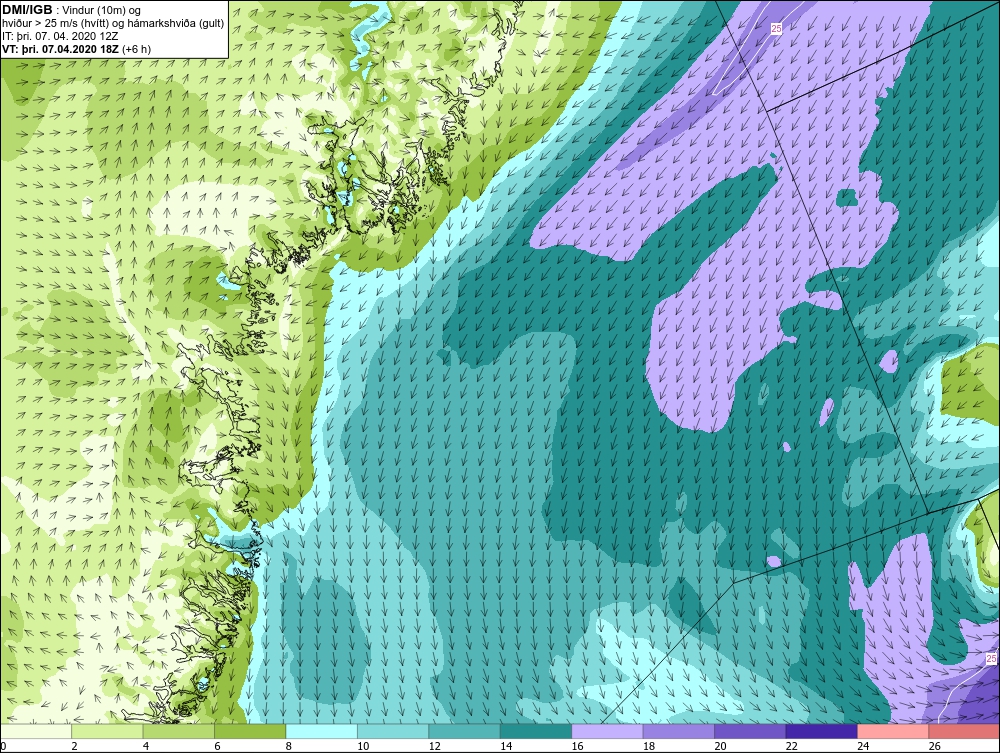Click the legend scale number "6"
The image size is (1000, 753).
[x=217, y=746]
